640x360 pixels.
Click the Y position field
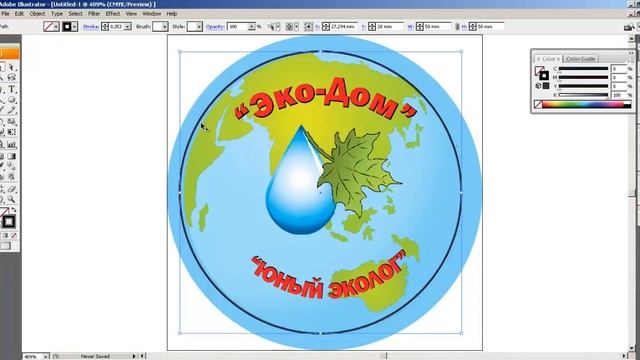(x=389, y=27)
